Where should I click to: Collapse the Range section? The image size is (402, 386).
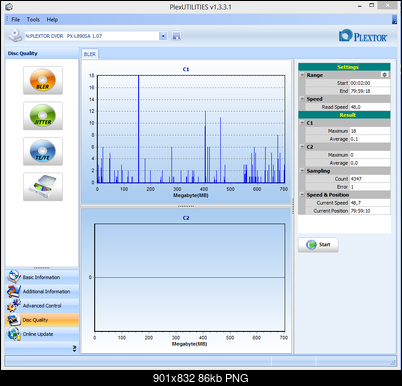click(x=302, y=75)
